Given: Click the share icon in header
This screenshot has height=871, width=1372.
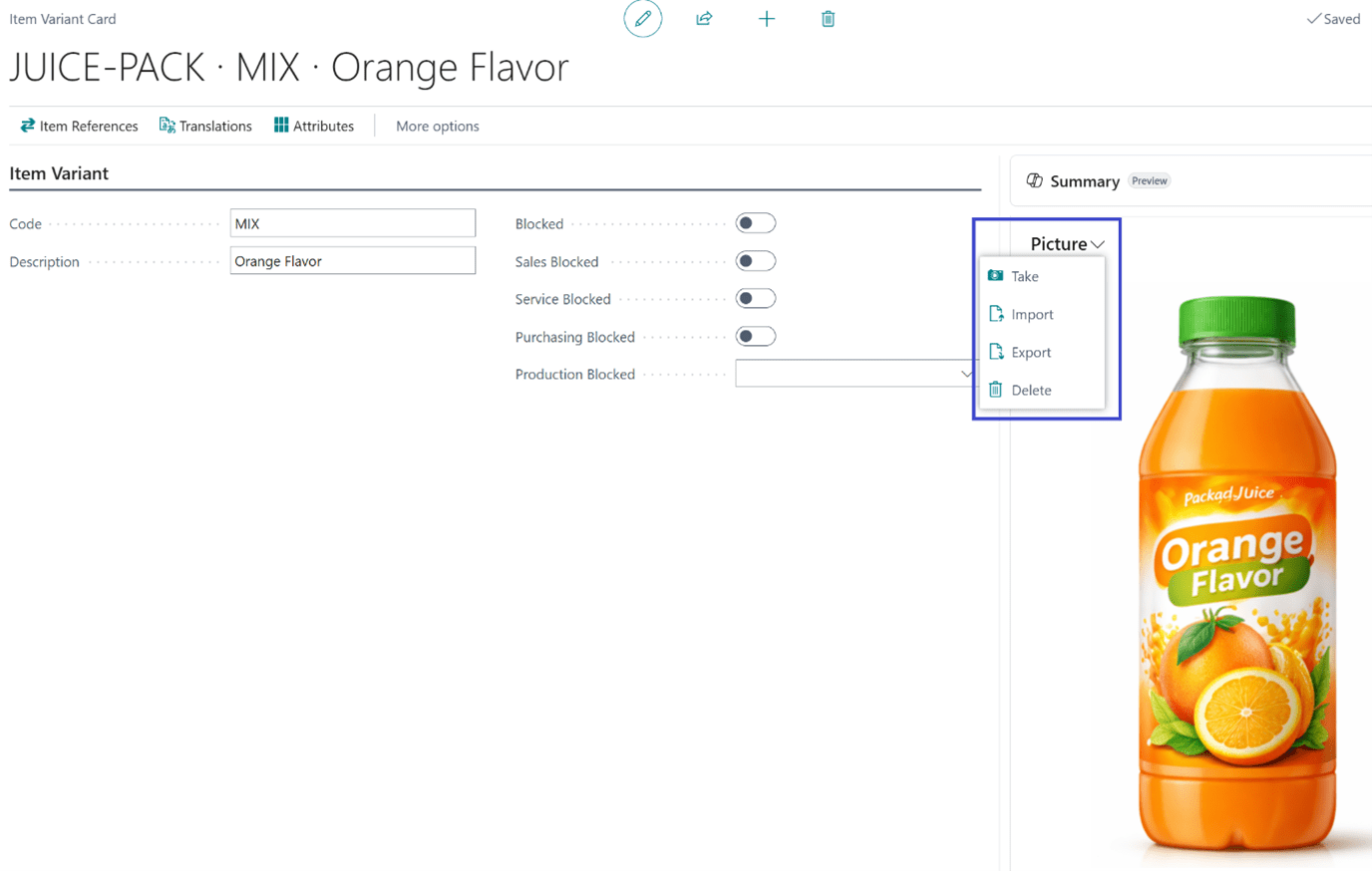Looking at the screenshot, I should [x=704, y=19].
